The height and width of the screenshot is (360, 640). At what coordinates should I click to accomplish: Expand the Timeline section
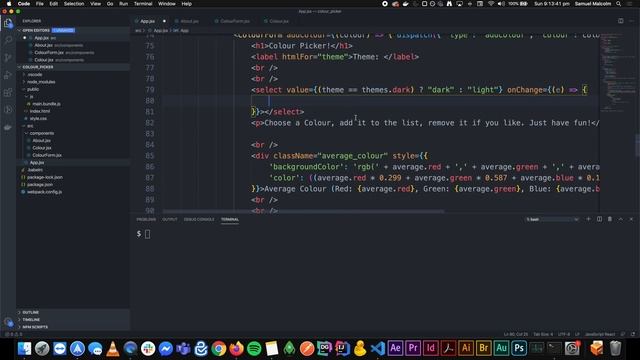coord(31,320)
